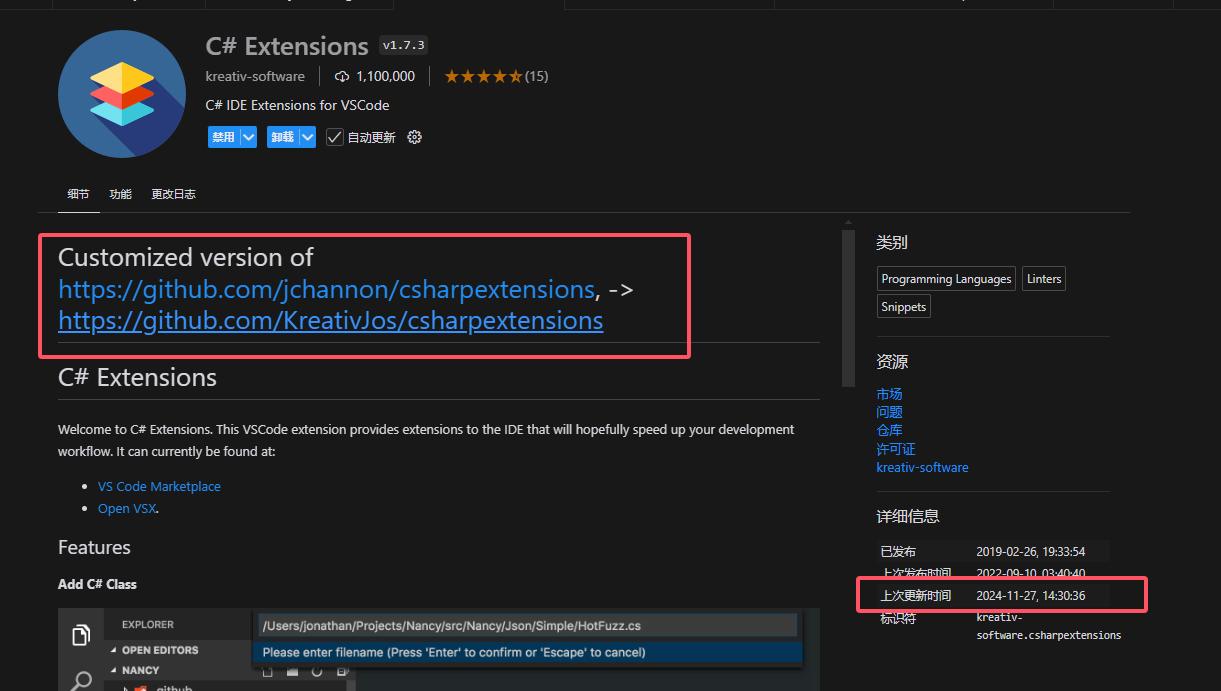Switch to the 细节 tab

click(78, 194)
